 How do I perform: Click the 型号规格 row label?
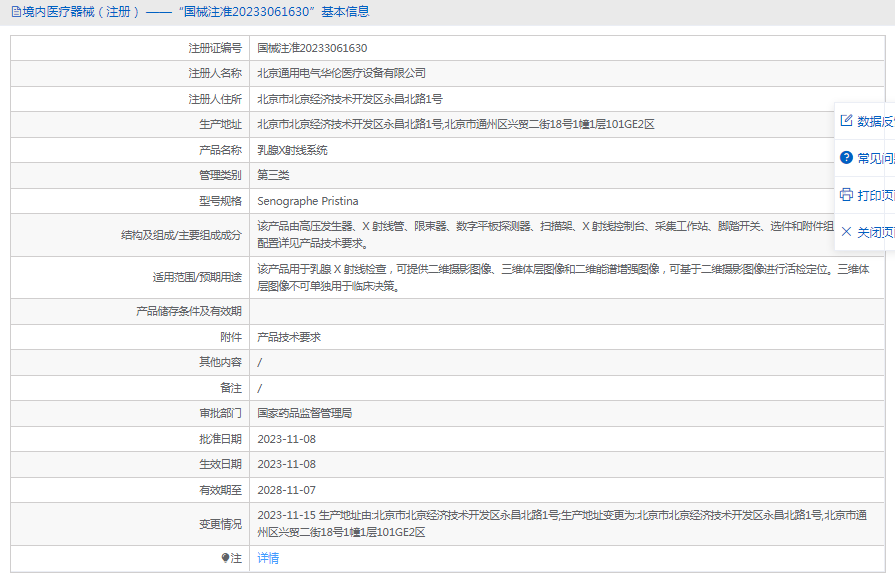point(220,201)
